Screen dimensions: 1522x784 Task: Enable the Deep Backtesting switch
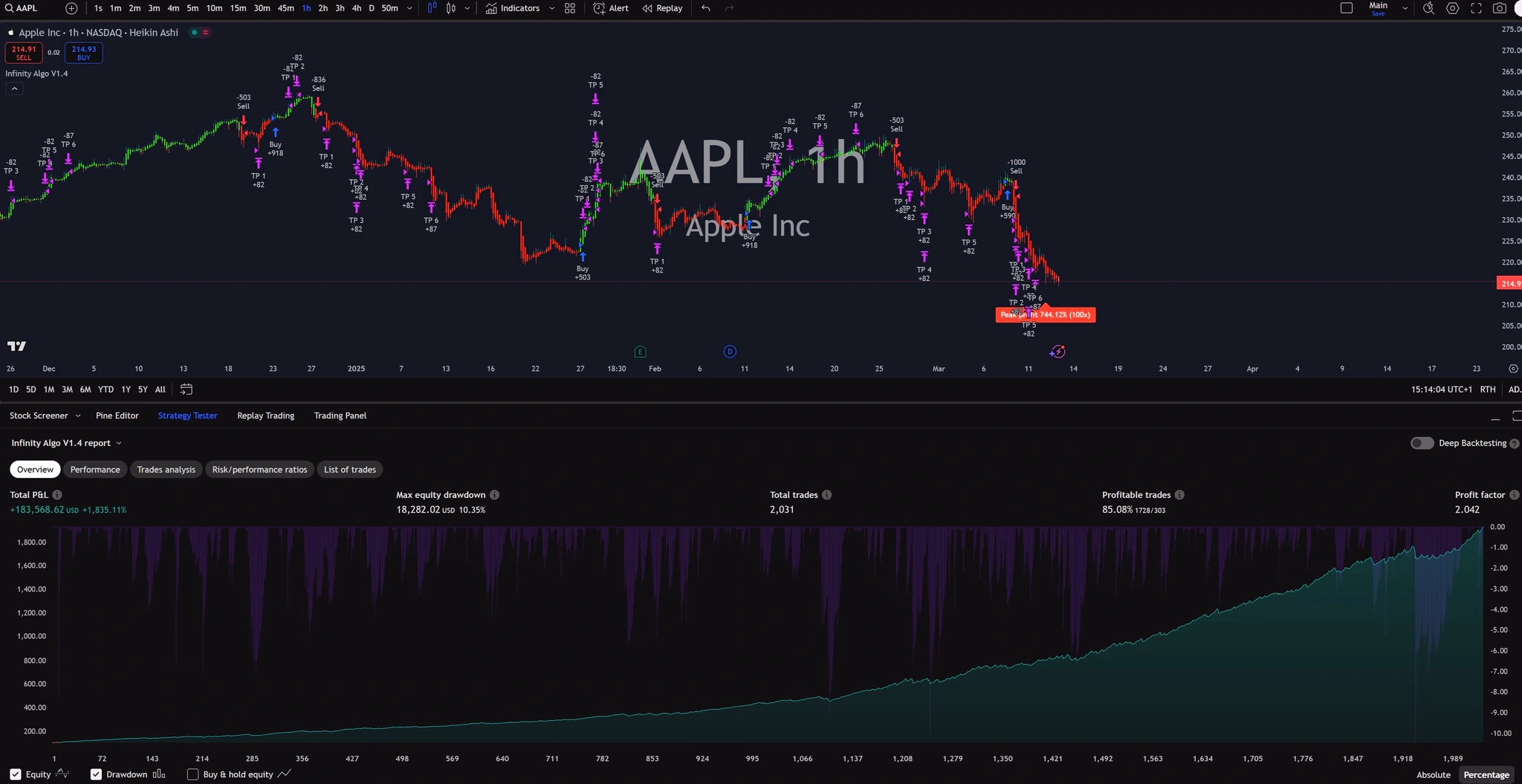pos(1422,443)
